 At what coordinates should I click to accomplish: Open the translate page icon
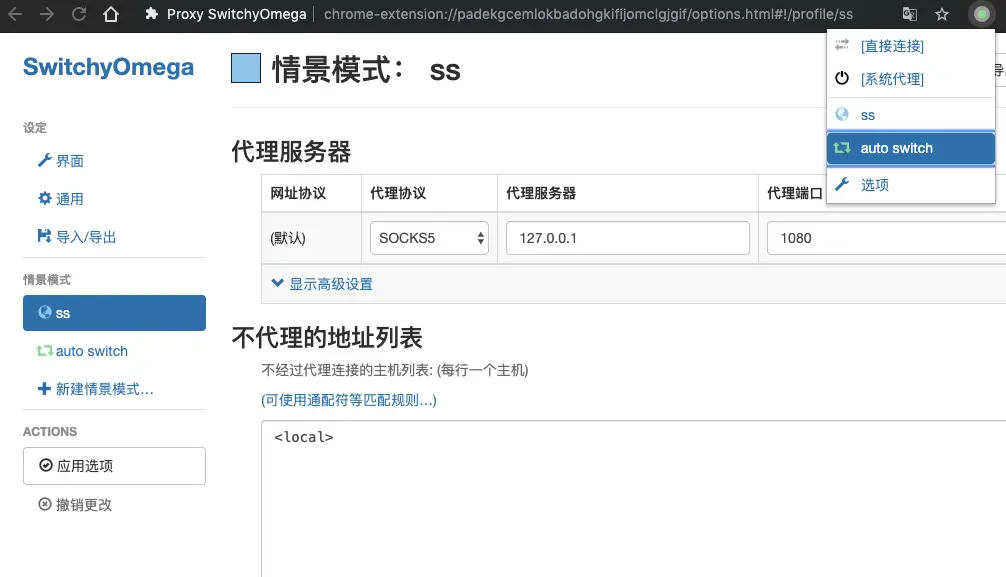pyautogui.click(x=910, y=13)
